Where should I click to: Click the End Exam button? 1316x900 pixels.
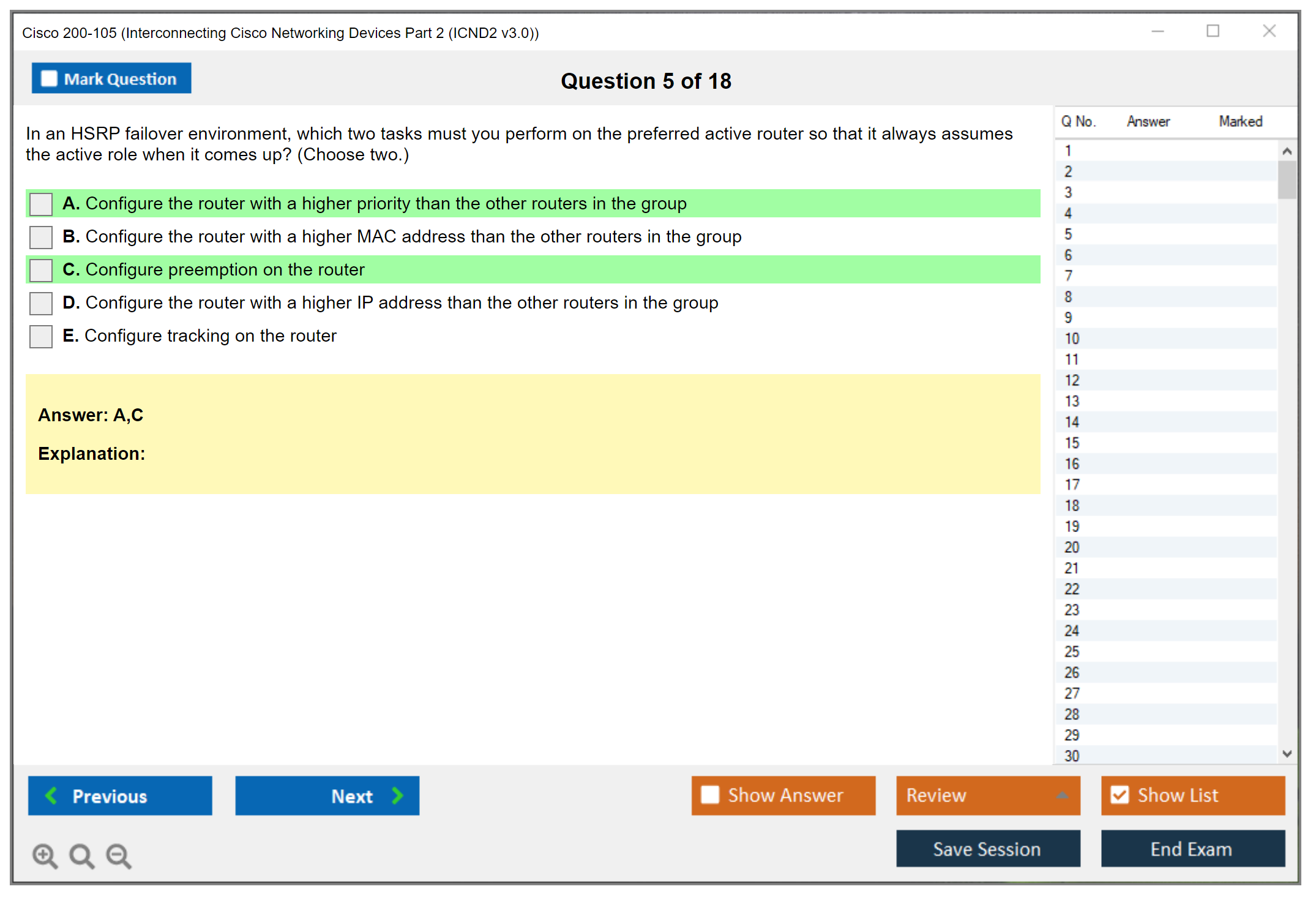(1192, 849)
